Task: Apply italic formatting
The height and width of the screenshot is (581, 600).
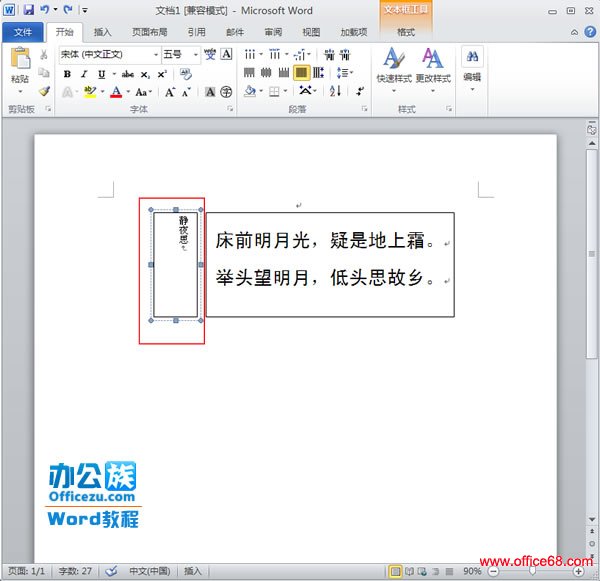Action: click(x=84, y=74)
